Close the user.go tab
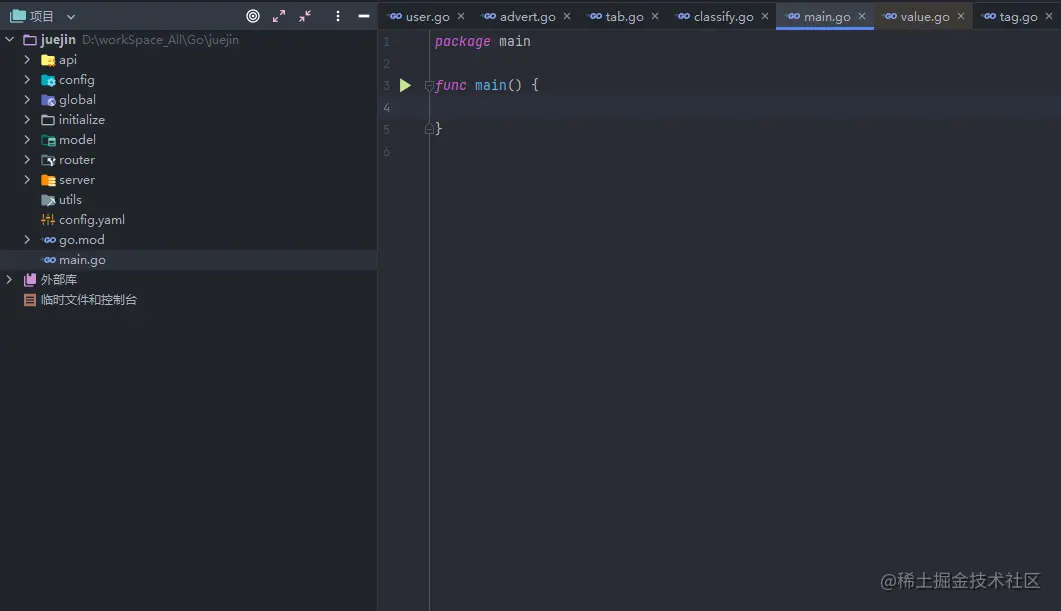Screen dimensions: 1061x611 click(461, 16)
